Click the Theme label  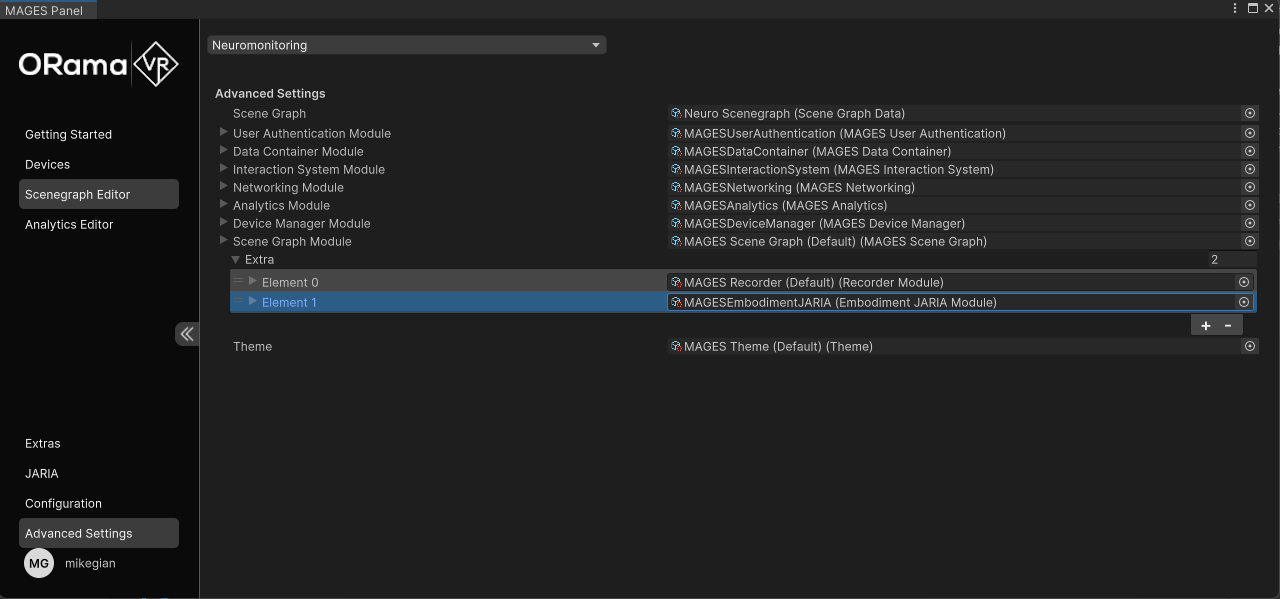(x=252, y=346)
